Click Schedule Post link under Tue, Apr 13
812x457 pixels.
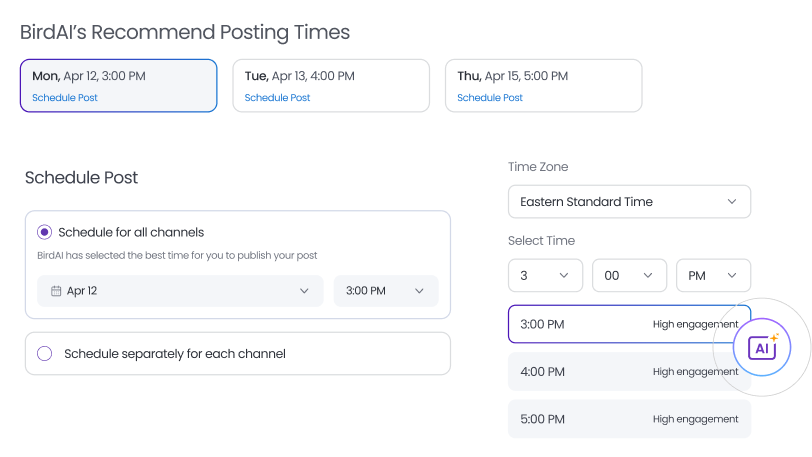(x=277, y=98)
